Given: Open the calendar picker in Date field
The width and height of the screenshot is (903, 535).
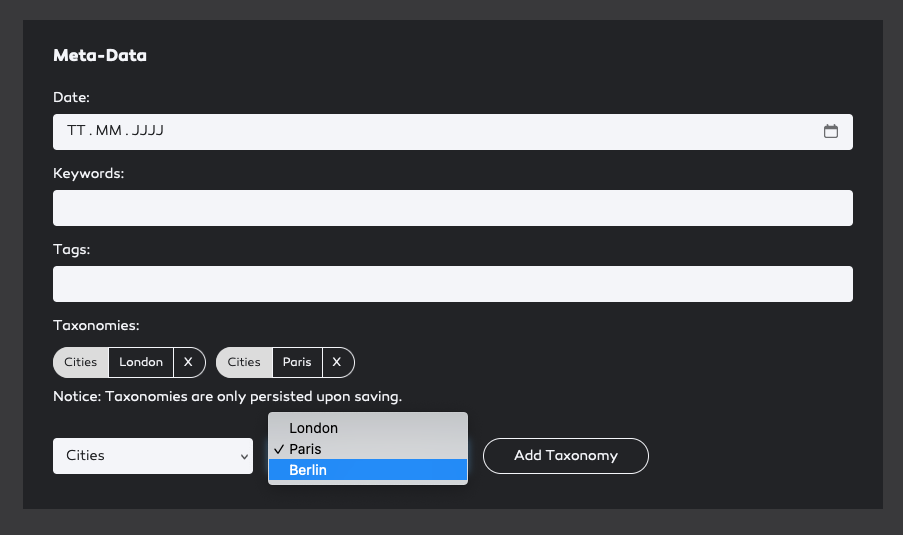Looking at the screenshot, I should coord(830,131).
